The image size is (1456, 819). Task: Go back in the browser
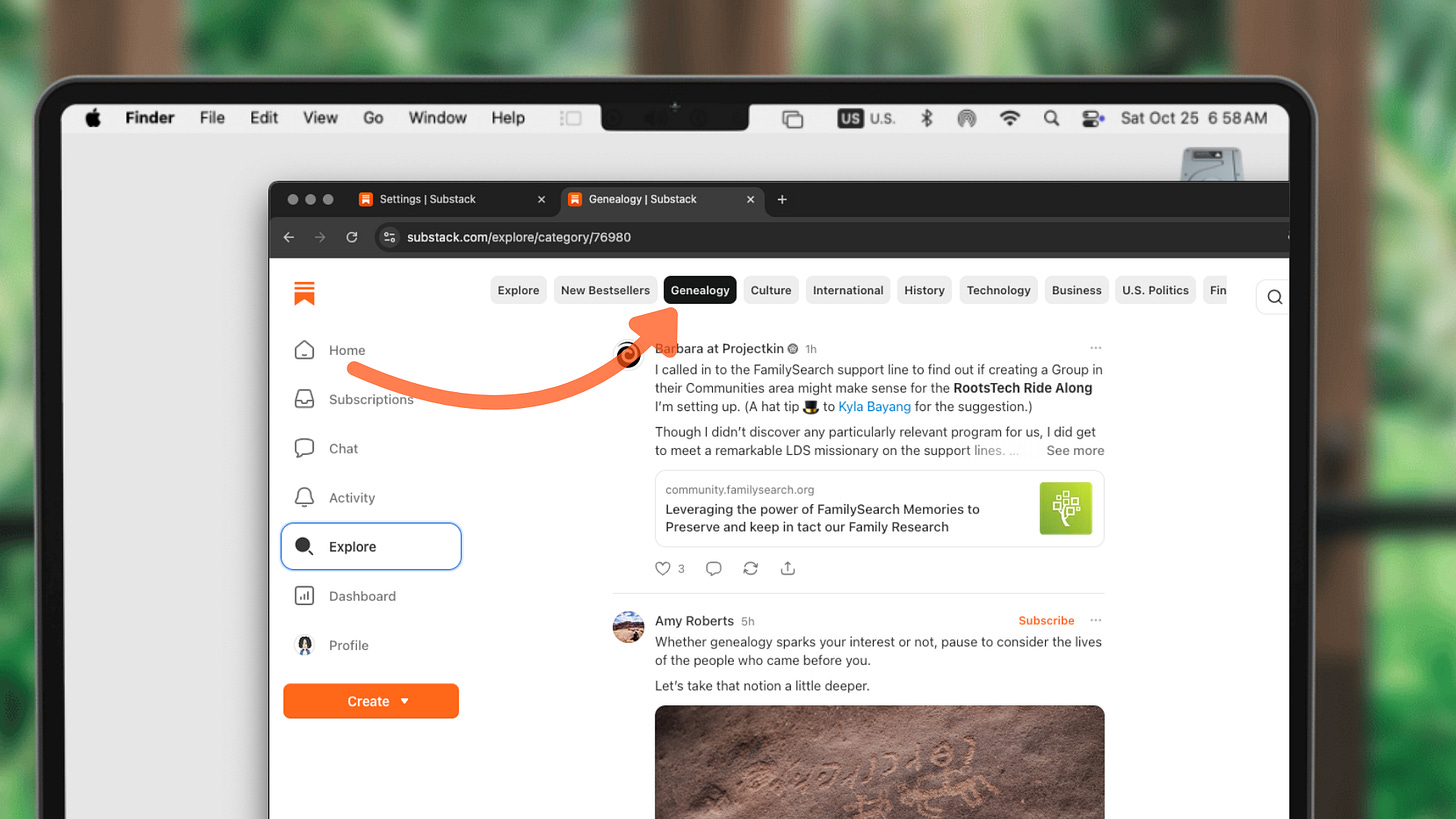[x=289, y=237]
